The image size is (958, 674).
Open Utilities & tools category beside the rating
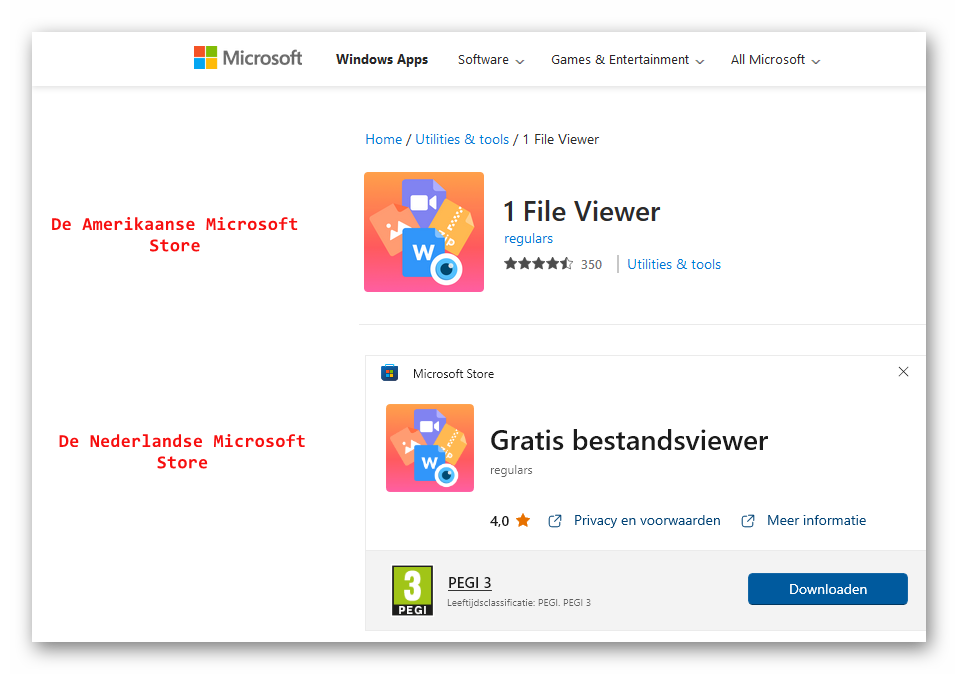click(673, 265)
